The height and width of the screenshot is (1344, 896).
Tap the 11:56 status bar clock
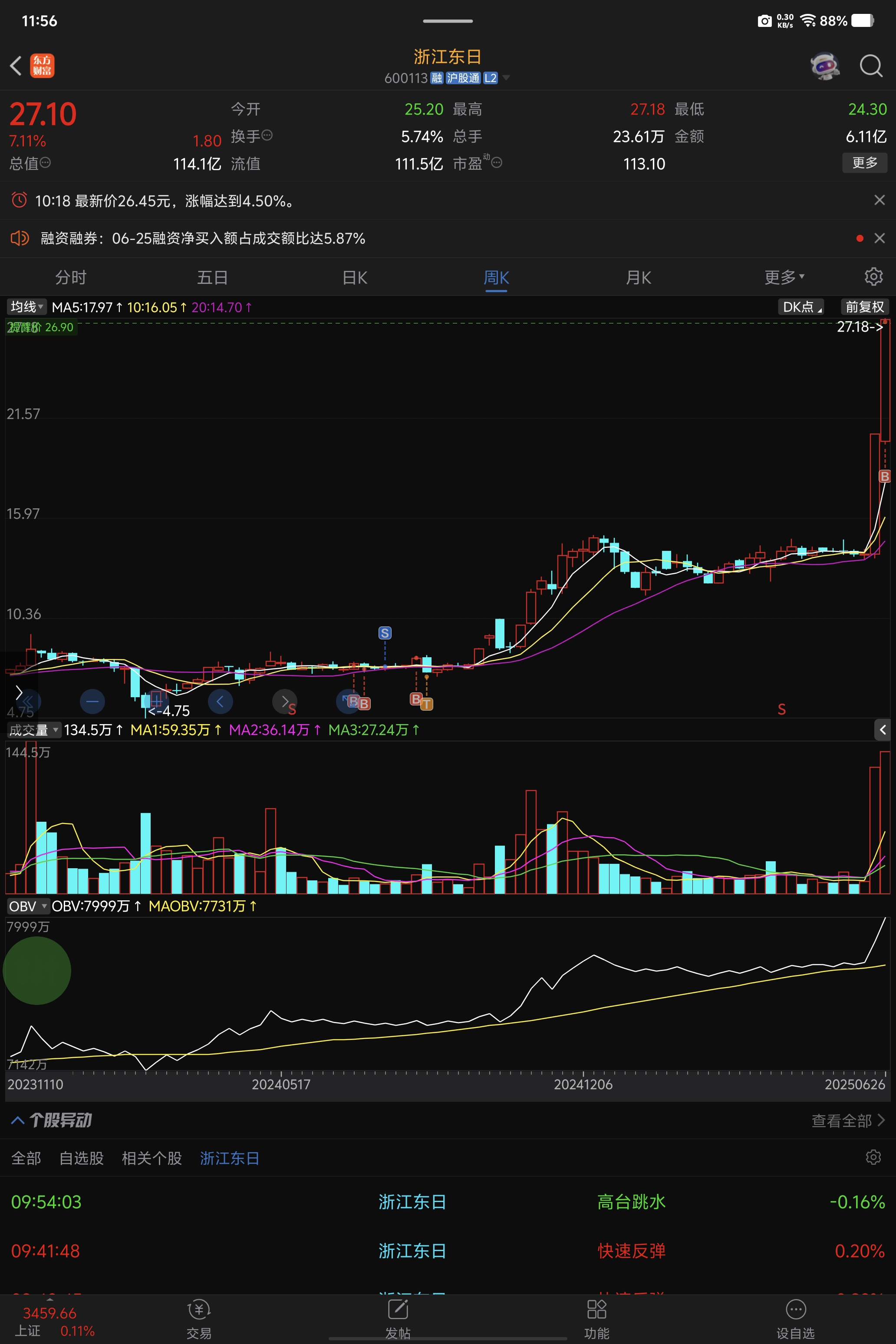[x=40, y=21]
